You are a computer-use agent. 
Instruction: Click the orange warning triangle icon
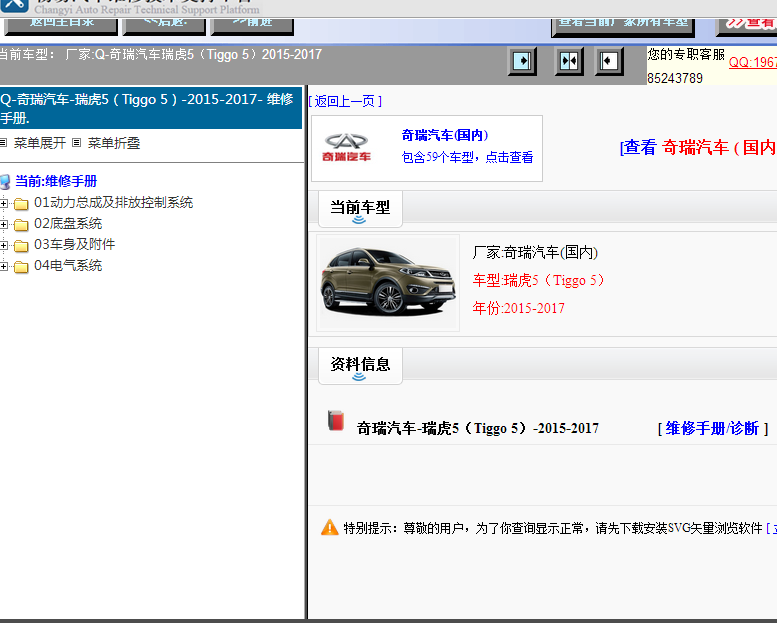coord(330,528)
